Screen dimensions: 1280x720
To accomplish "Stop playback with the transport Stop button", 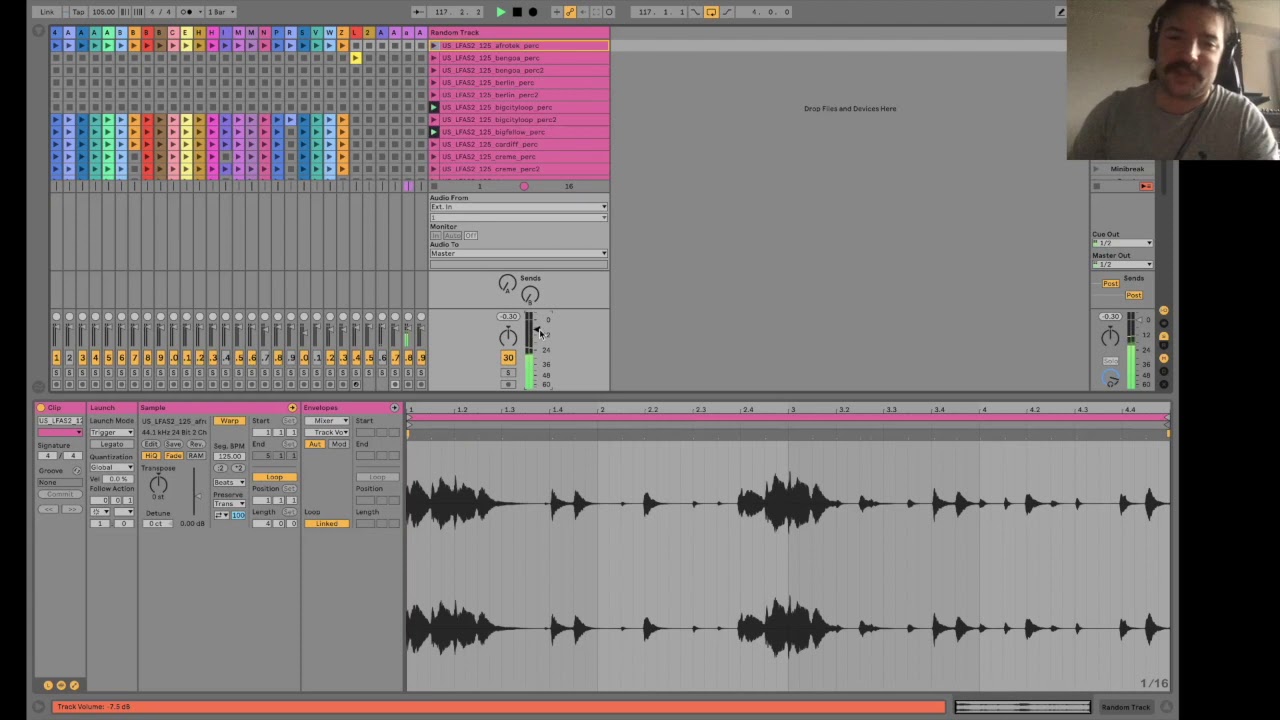I will pyautogui.click(x=516, y=12).
